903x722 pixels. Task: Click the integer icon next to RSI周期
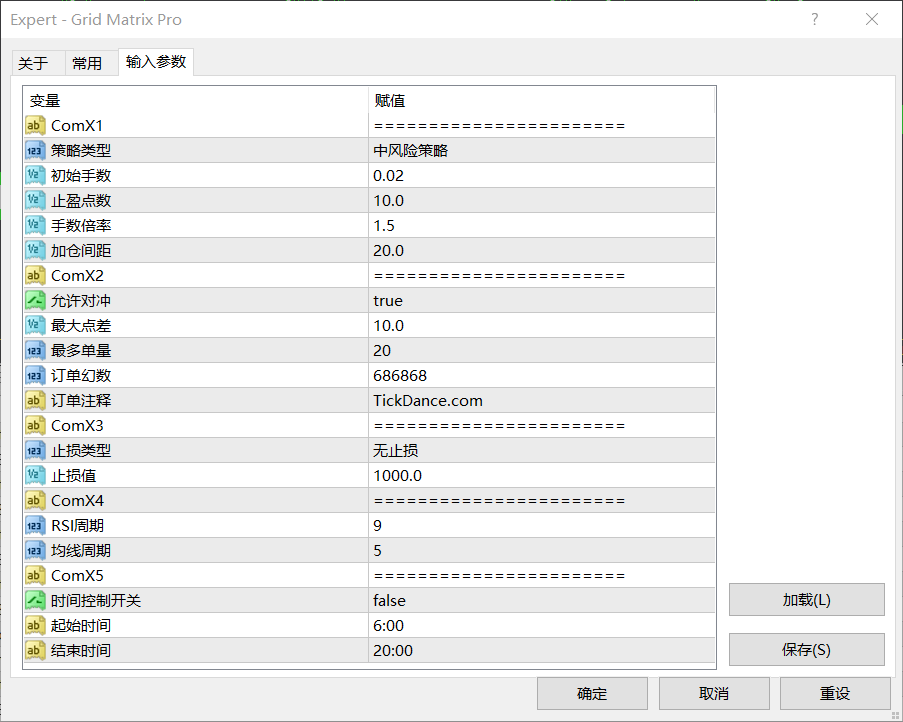35,525
